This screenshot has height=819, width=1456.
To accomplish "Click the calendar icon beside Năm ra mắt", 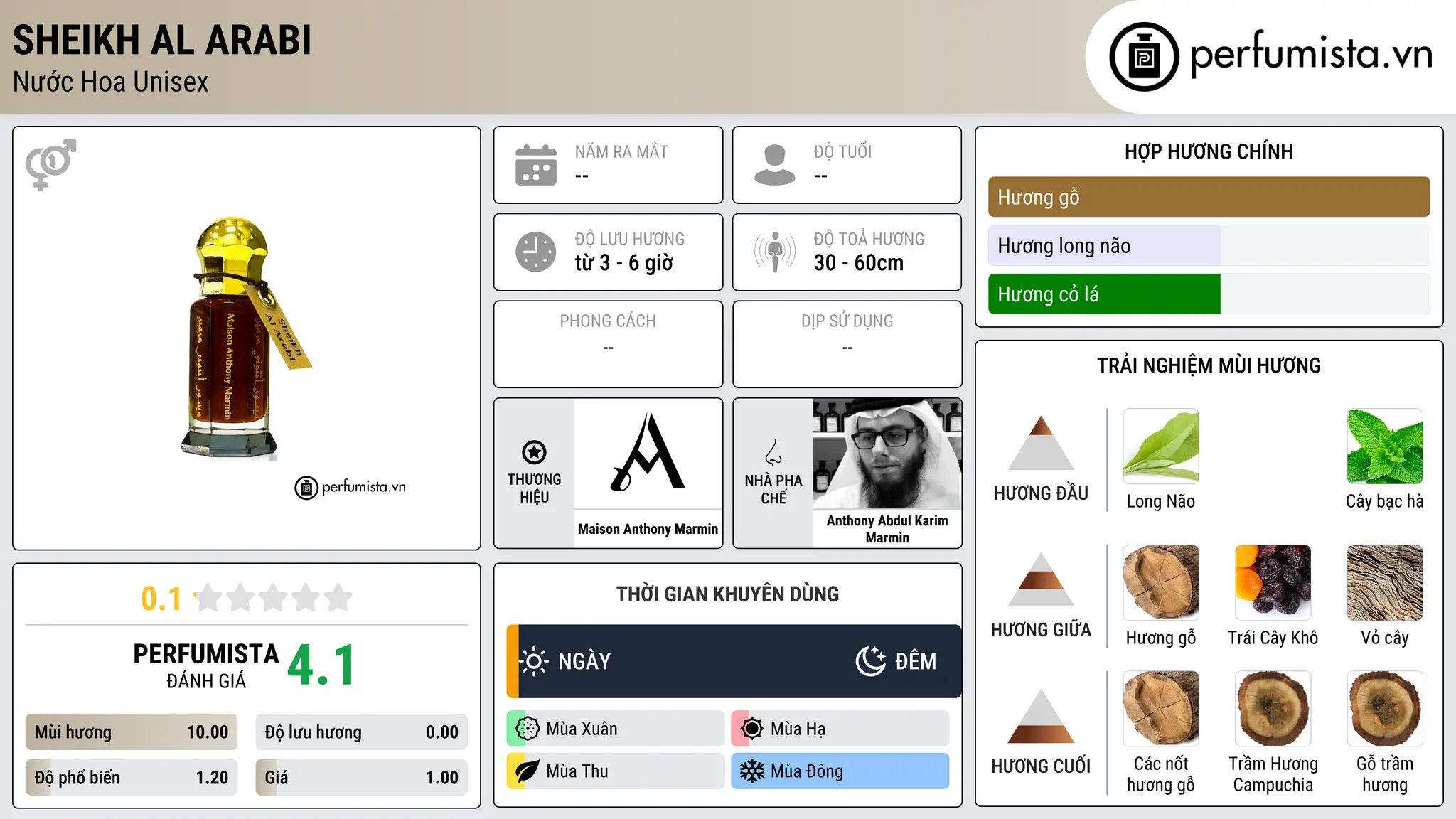I will 536,165.
